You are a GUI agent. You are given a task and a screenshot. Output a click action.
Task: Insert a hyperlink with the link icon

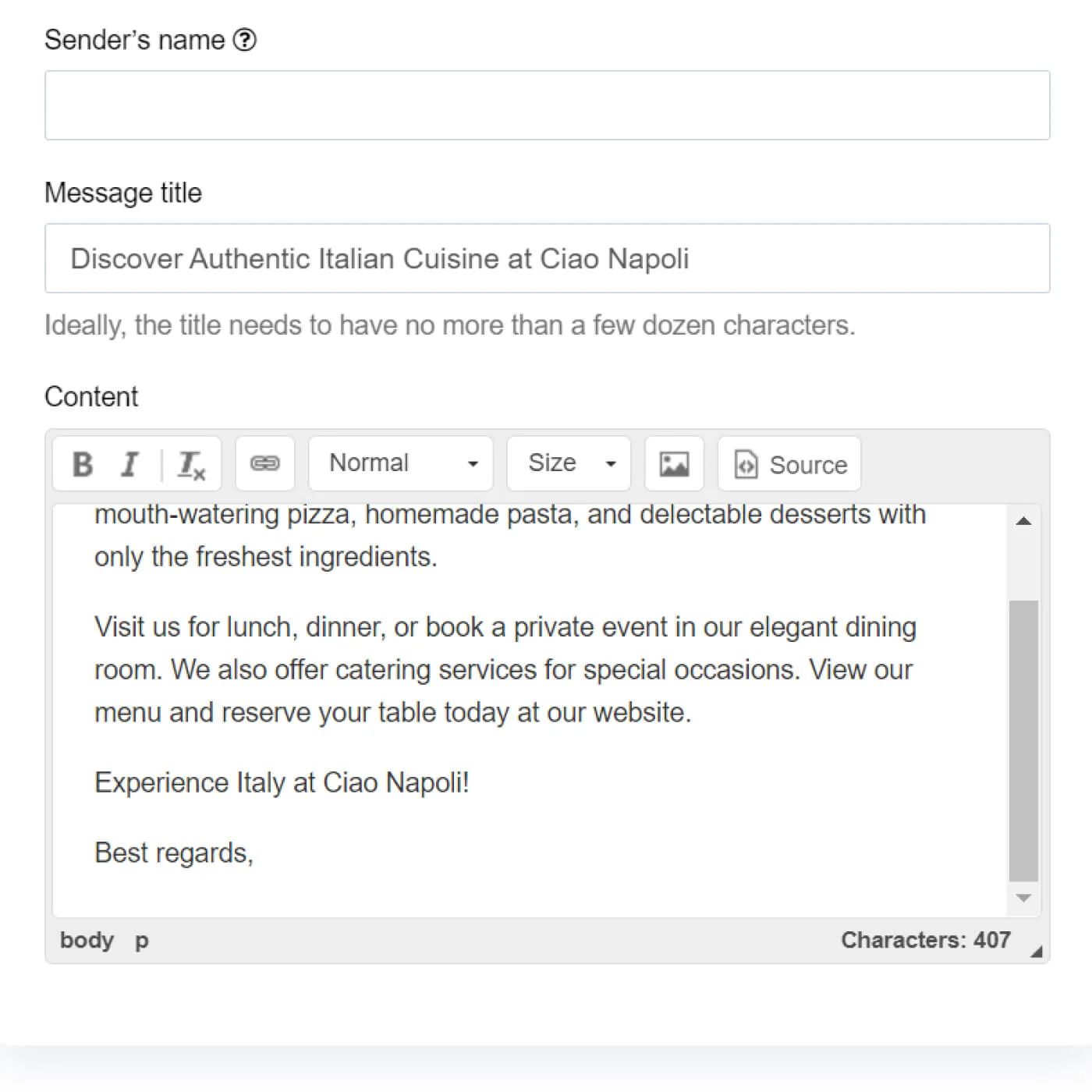(265, 463)
